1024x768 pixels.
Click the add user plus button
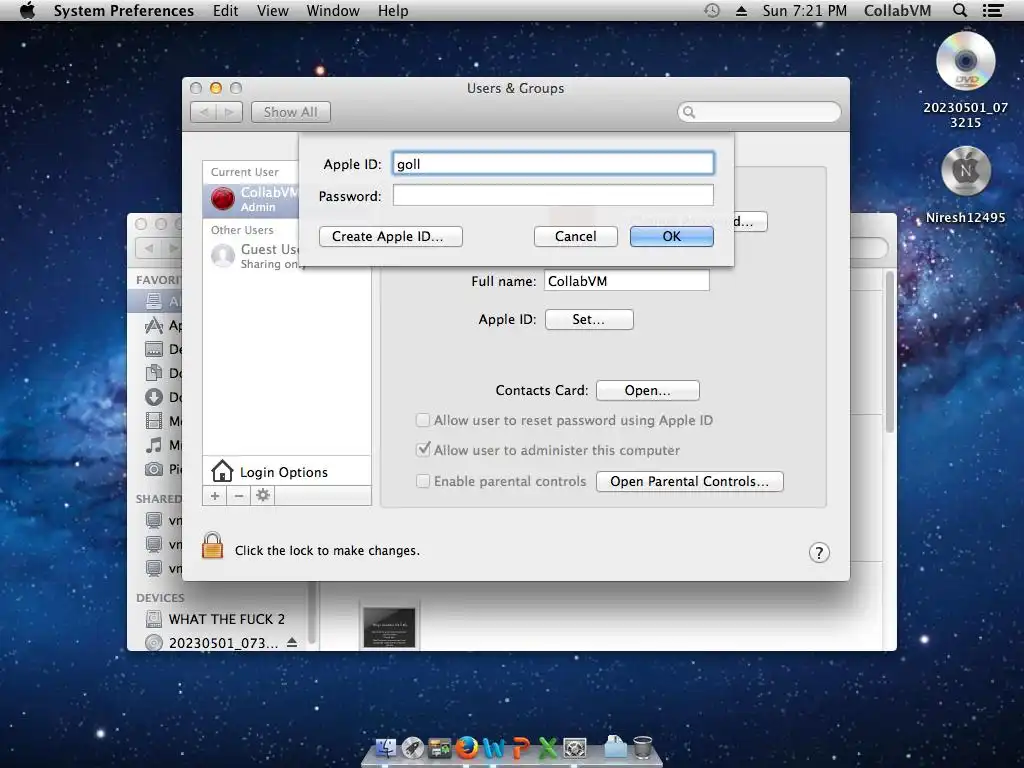coord(215,496)
